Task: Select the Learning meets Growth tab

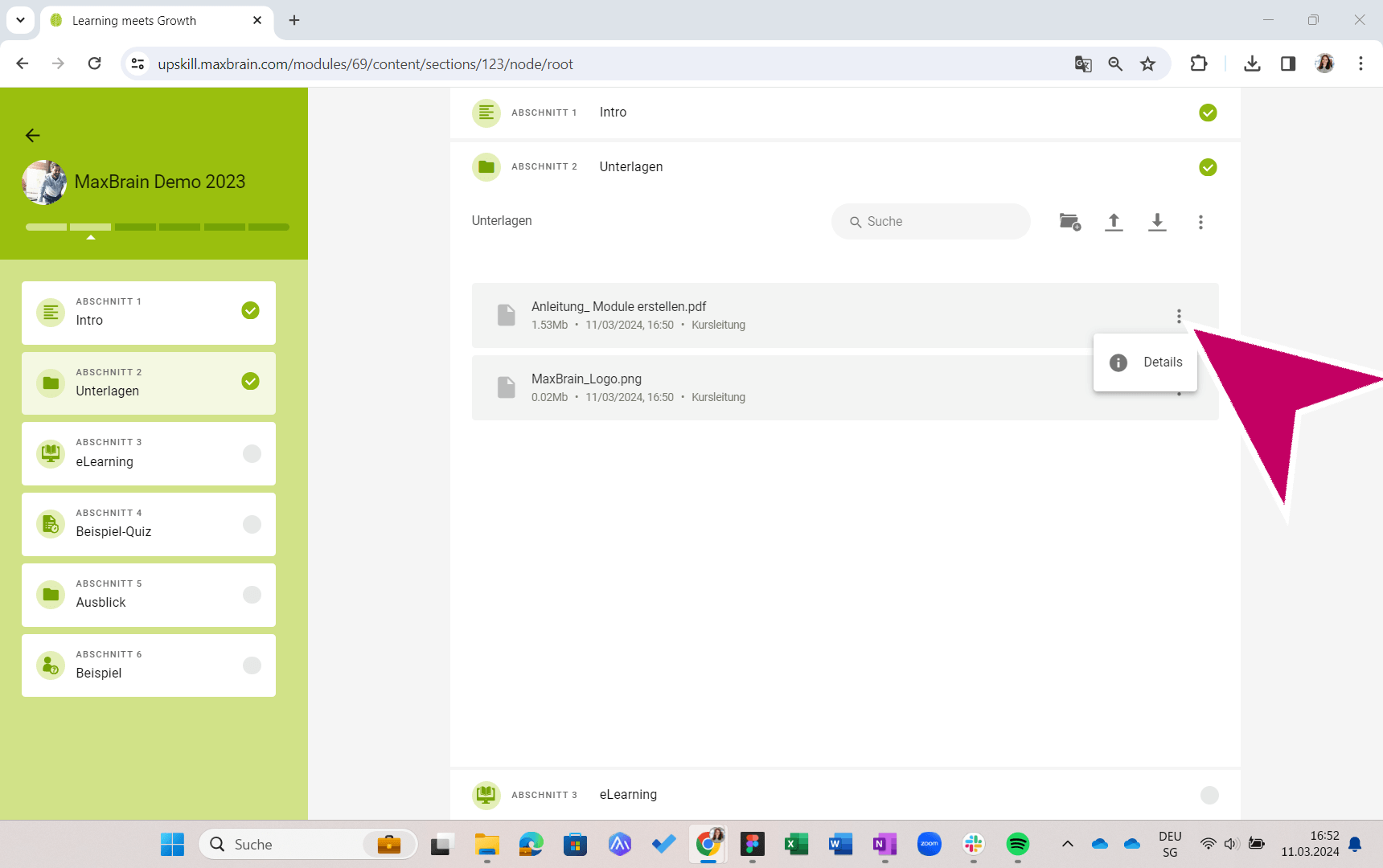Action: (x=157, y=21)
